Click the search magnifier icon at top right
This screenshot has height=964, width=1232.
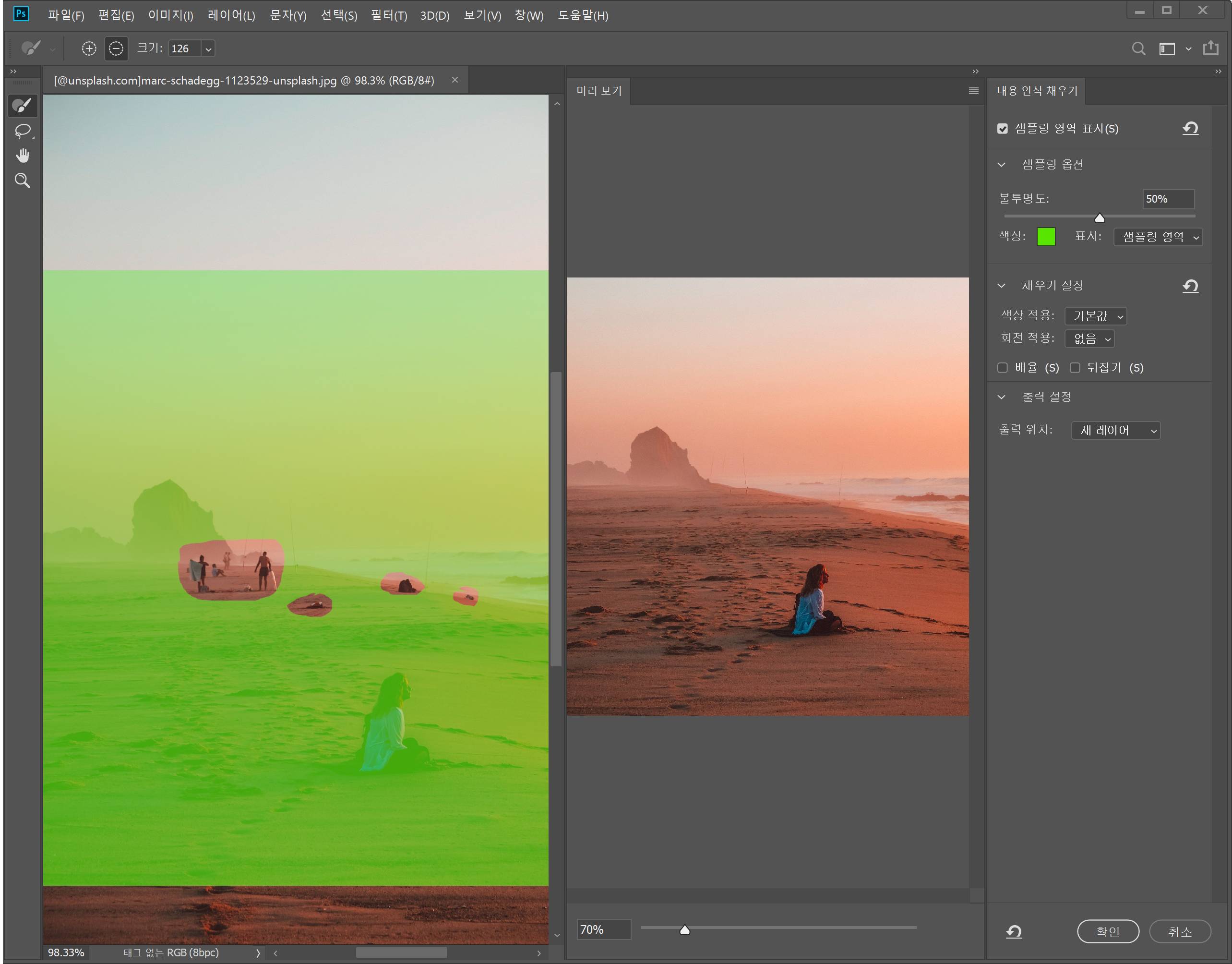click(1138, 48)
